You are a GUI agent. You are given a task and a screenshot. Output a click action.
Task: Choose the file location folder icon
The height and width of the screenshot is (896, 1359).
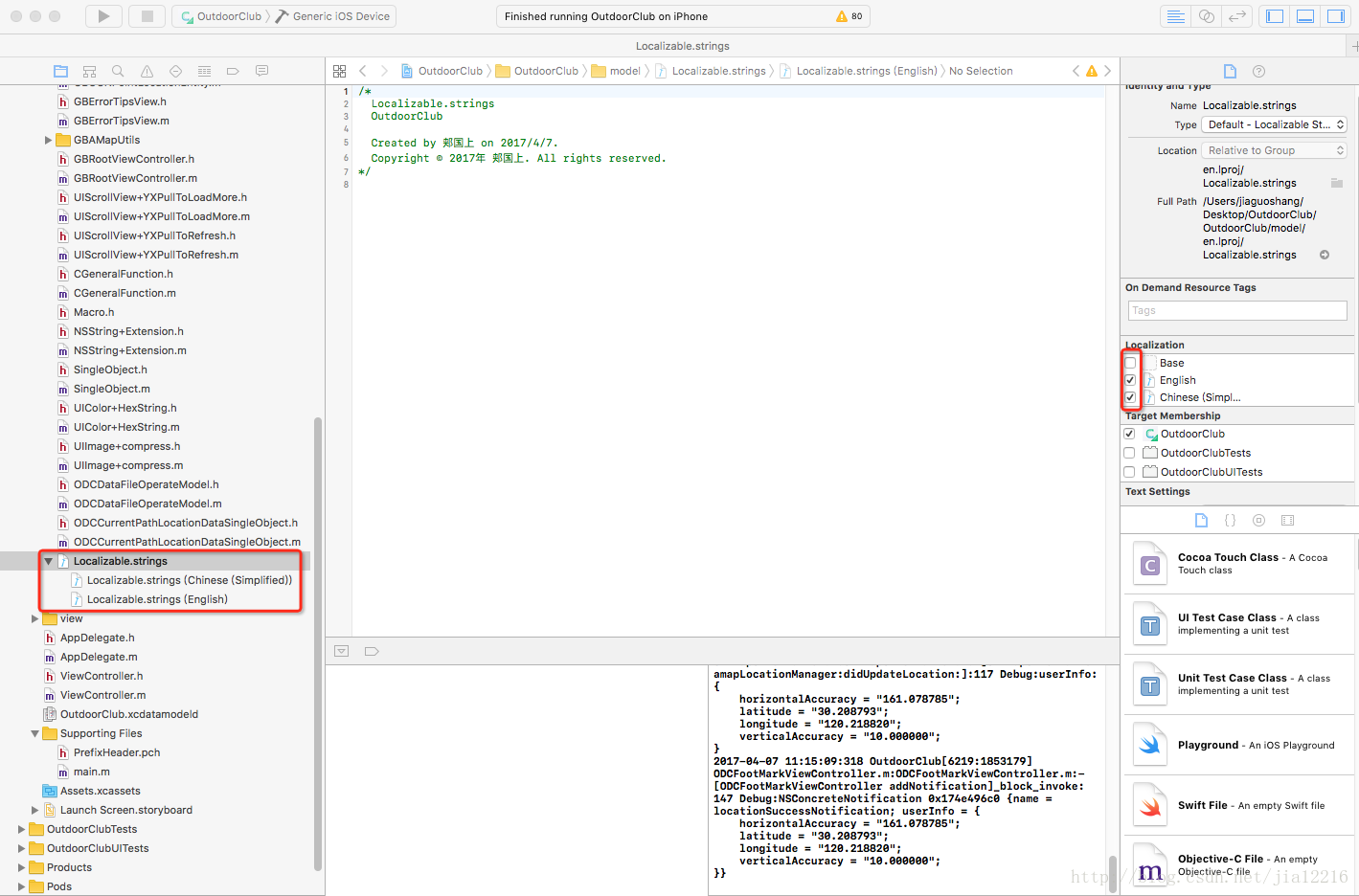(x=1337, y=183)
